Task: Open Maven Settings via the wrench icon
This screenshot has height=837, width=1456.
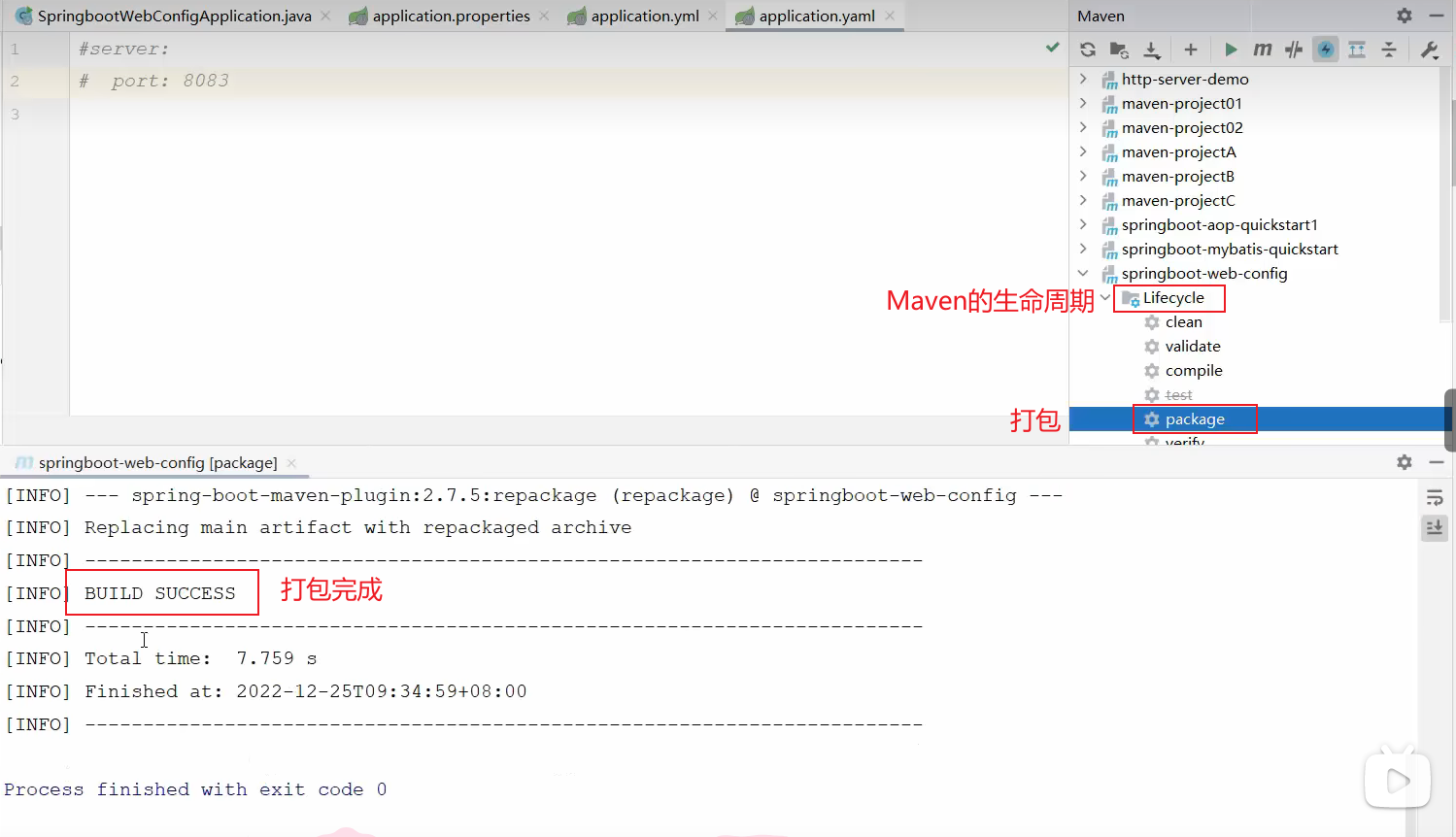Action: coord(1429,50)
